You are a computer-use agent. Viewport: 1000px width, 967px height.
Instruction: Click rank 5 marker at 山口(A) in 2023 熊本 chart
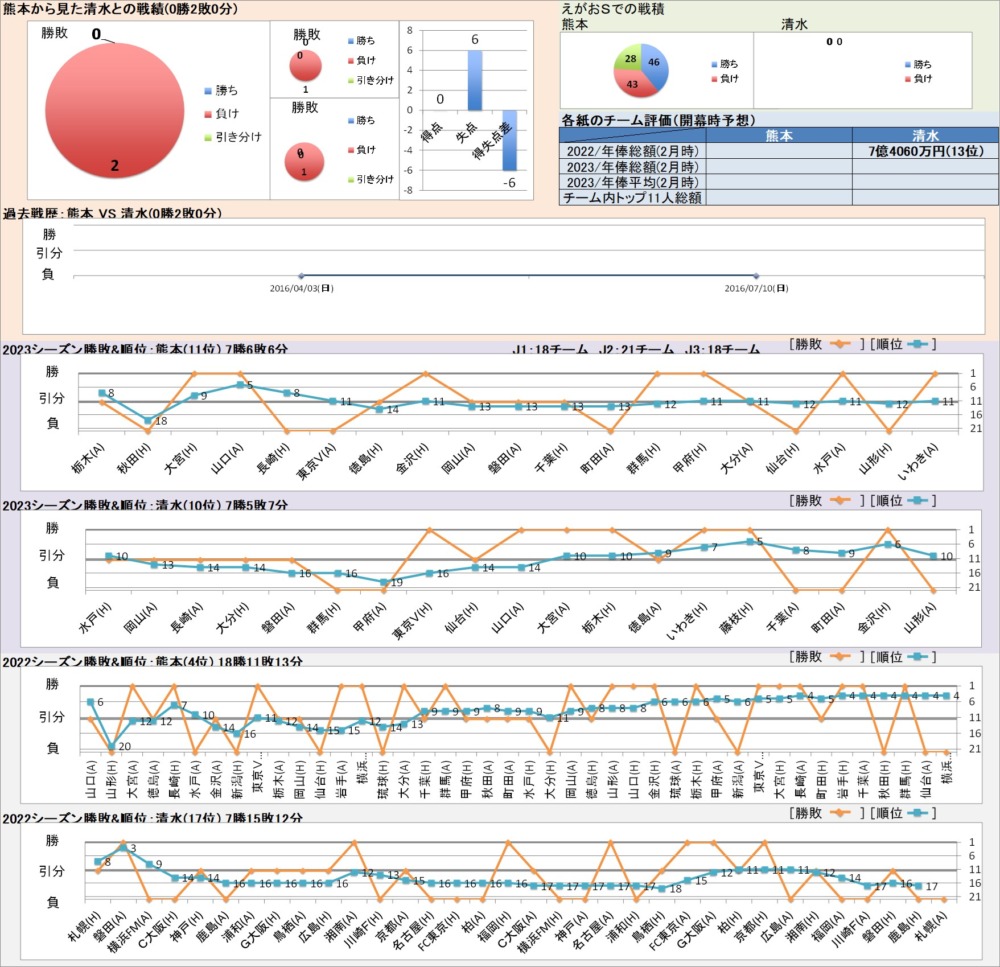(240, 385)
